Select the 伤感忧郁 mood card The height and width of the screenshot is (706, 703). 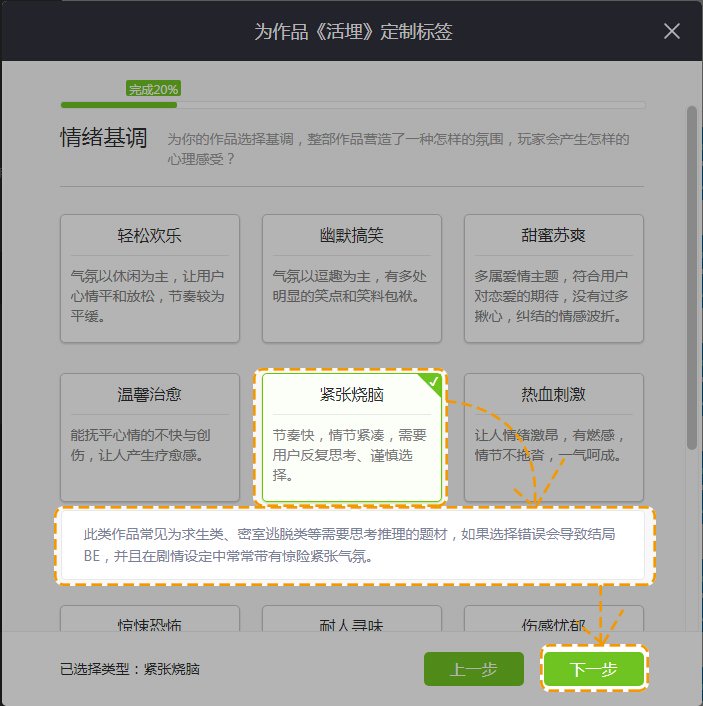[x=553, y=620]
